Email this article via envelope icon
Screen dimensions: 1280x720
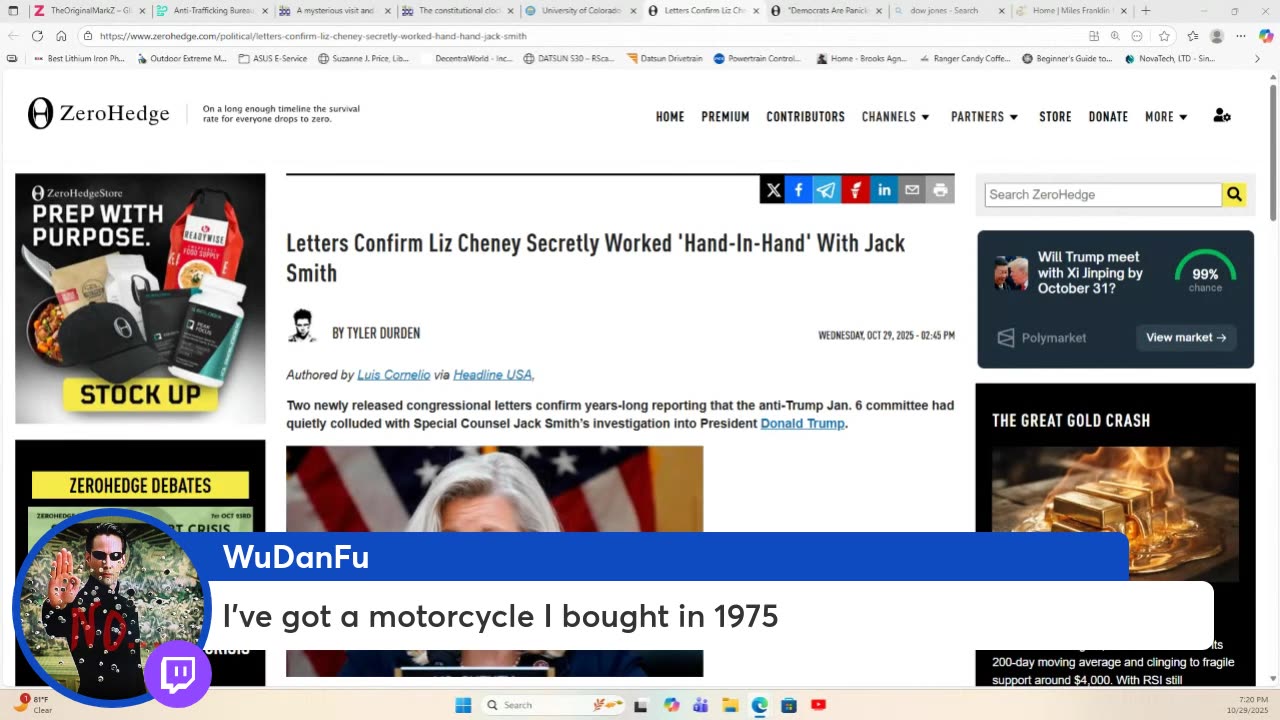pos(912,190)
